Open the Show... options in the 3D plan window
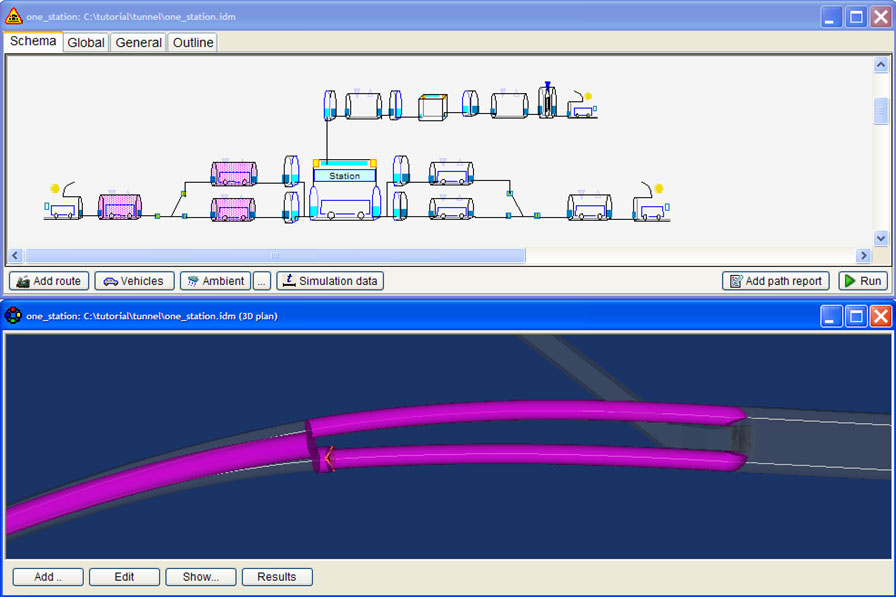The width and height of the screenshot is (896, 597). (x=201, y=577)
